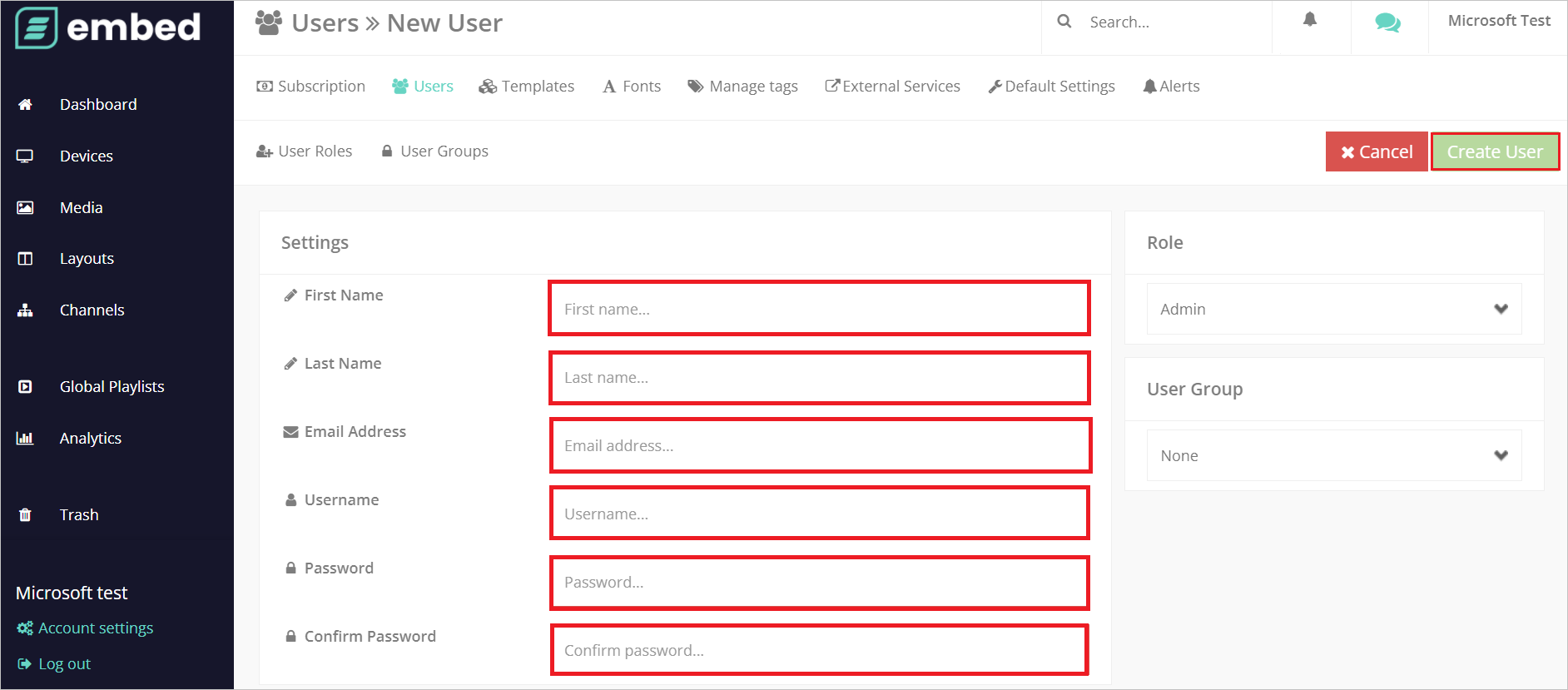This screenshot has width=1568, height=690.
Task: Go to the Fonts tab
Action: point(632,87)
